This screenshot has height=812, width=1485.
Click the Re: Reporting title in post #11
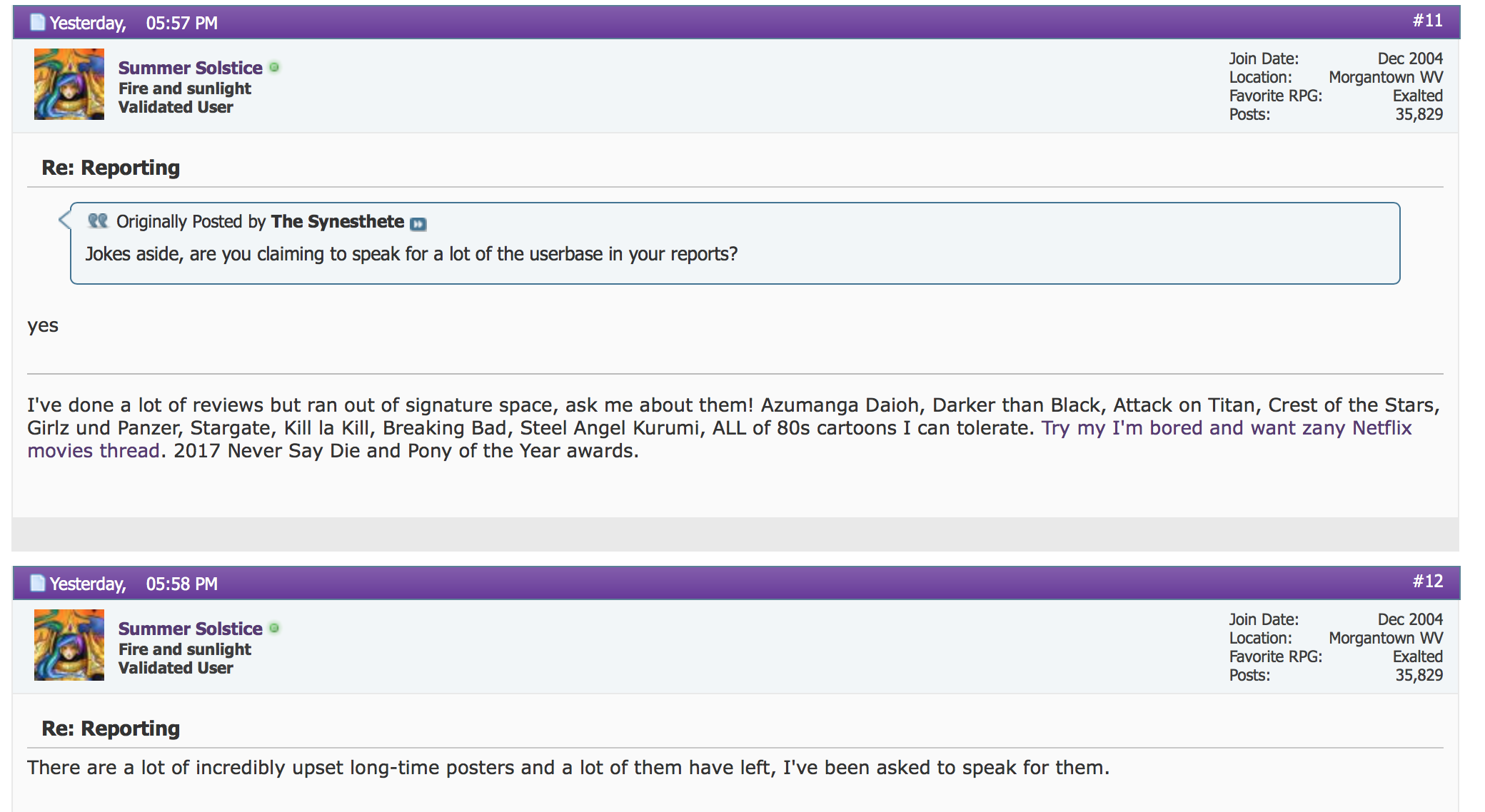[111, 168]
